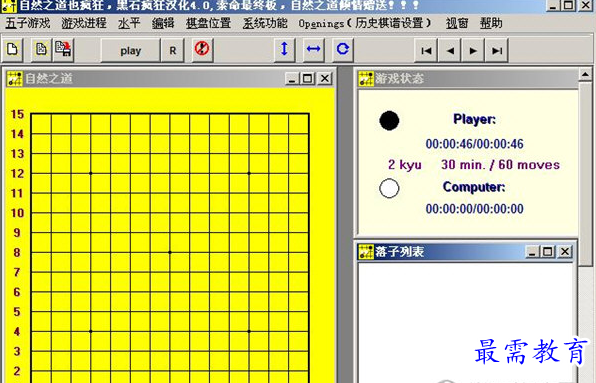Maximize the 自然之道 board window
This screenshot has height=383, width=596.
tap(307, 79)
